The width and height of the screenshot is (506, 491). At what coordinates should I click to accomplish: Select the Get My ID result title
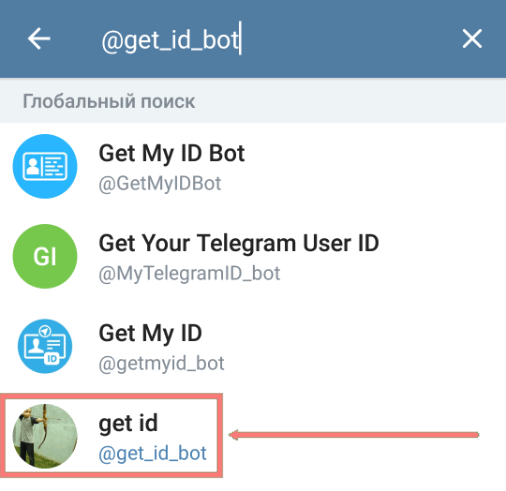point(150,333)
